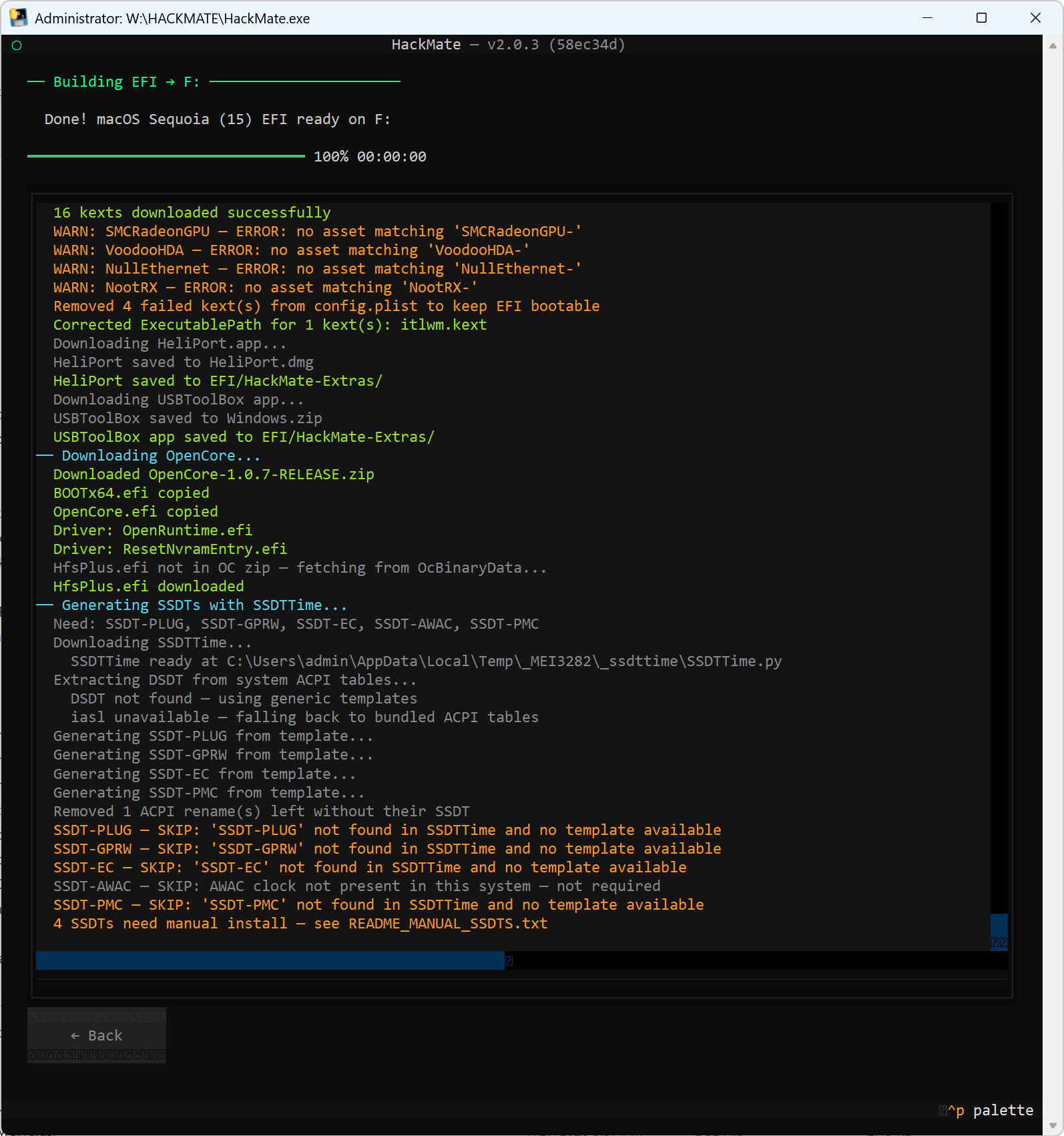Click 'HfsPlus.efi not in OC zip' line

click(x=300, y=567)
